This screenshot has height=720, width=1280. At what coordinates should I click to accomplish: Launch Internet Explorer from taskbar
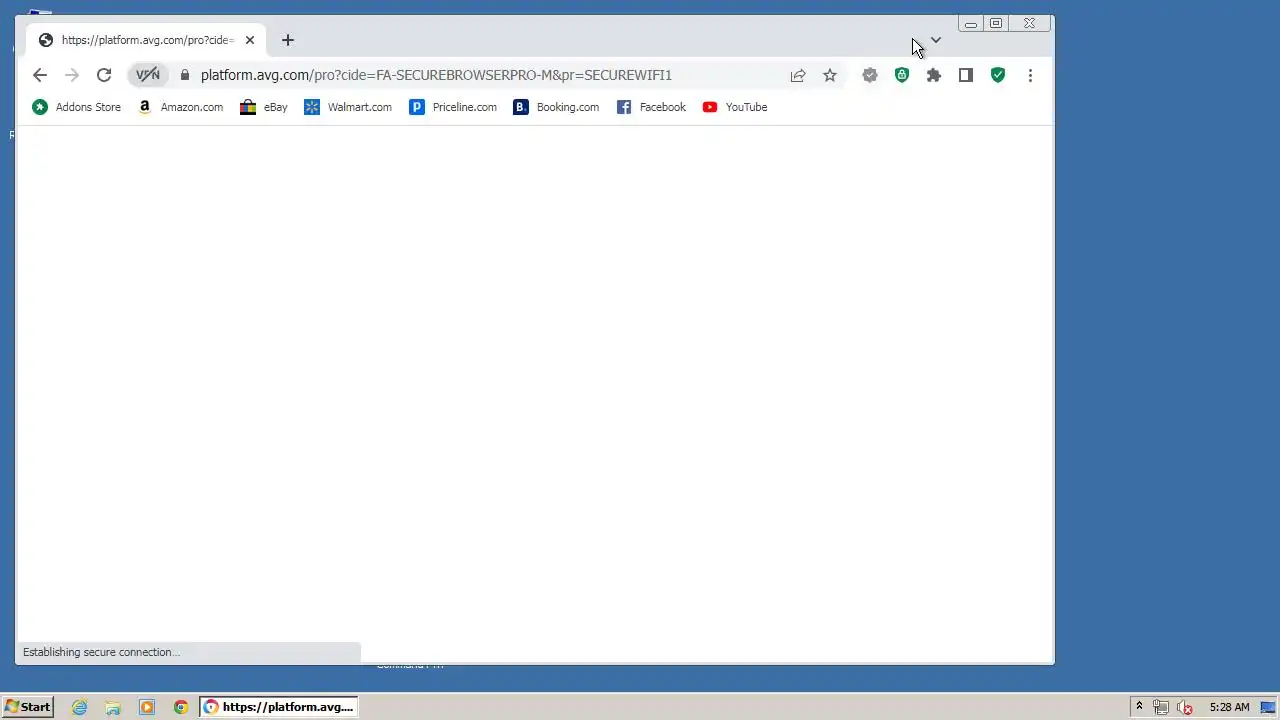(x=80, y=707)
